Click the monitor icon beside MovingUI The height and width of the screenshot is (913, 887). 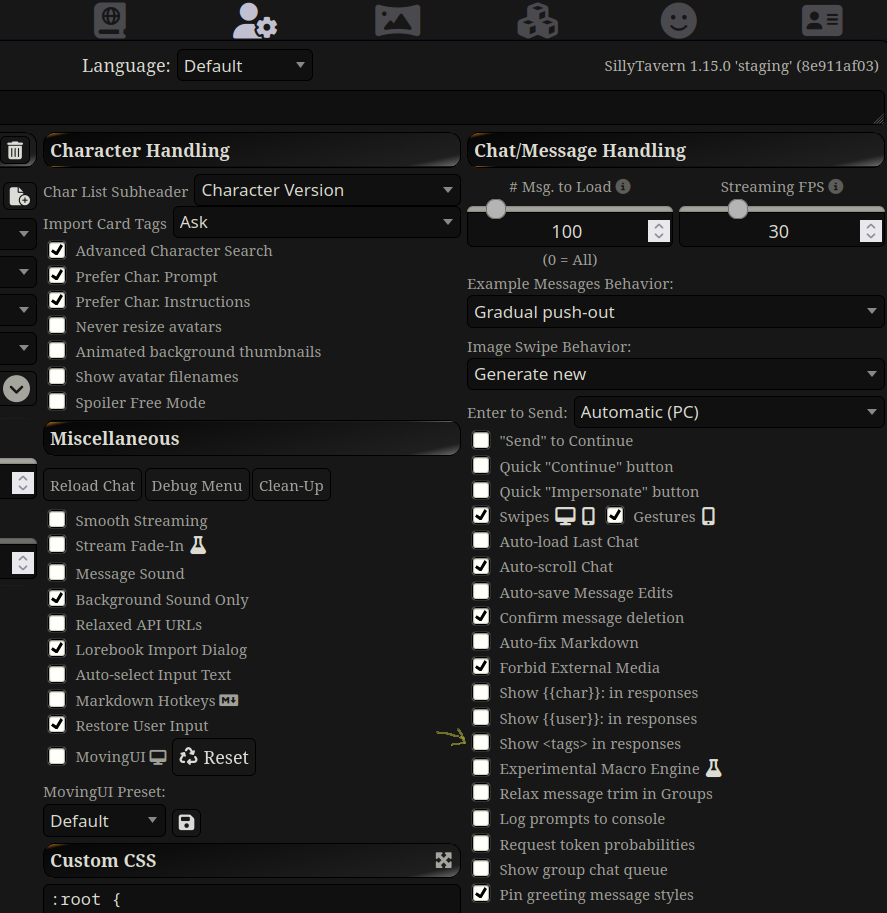point(158,757)
